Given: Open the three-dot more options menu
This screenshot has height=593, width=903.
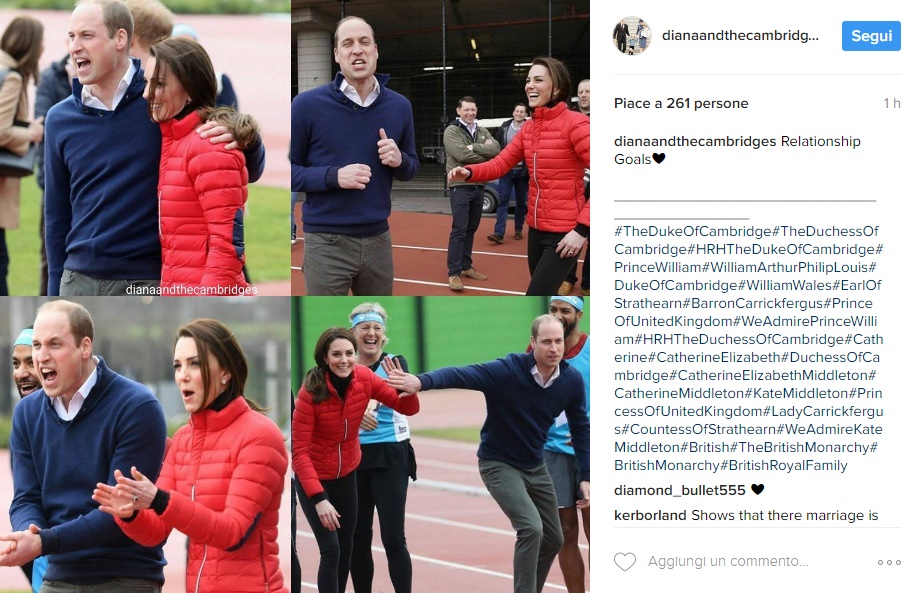Looking at the screenshot, I should pyautogui.click(x=889, y=562).
